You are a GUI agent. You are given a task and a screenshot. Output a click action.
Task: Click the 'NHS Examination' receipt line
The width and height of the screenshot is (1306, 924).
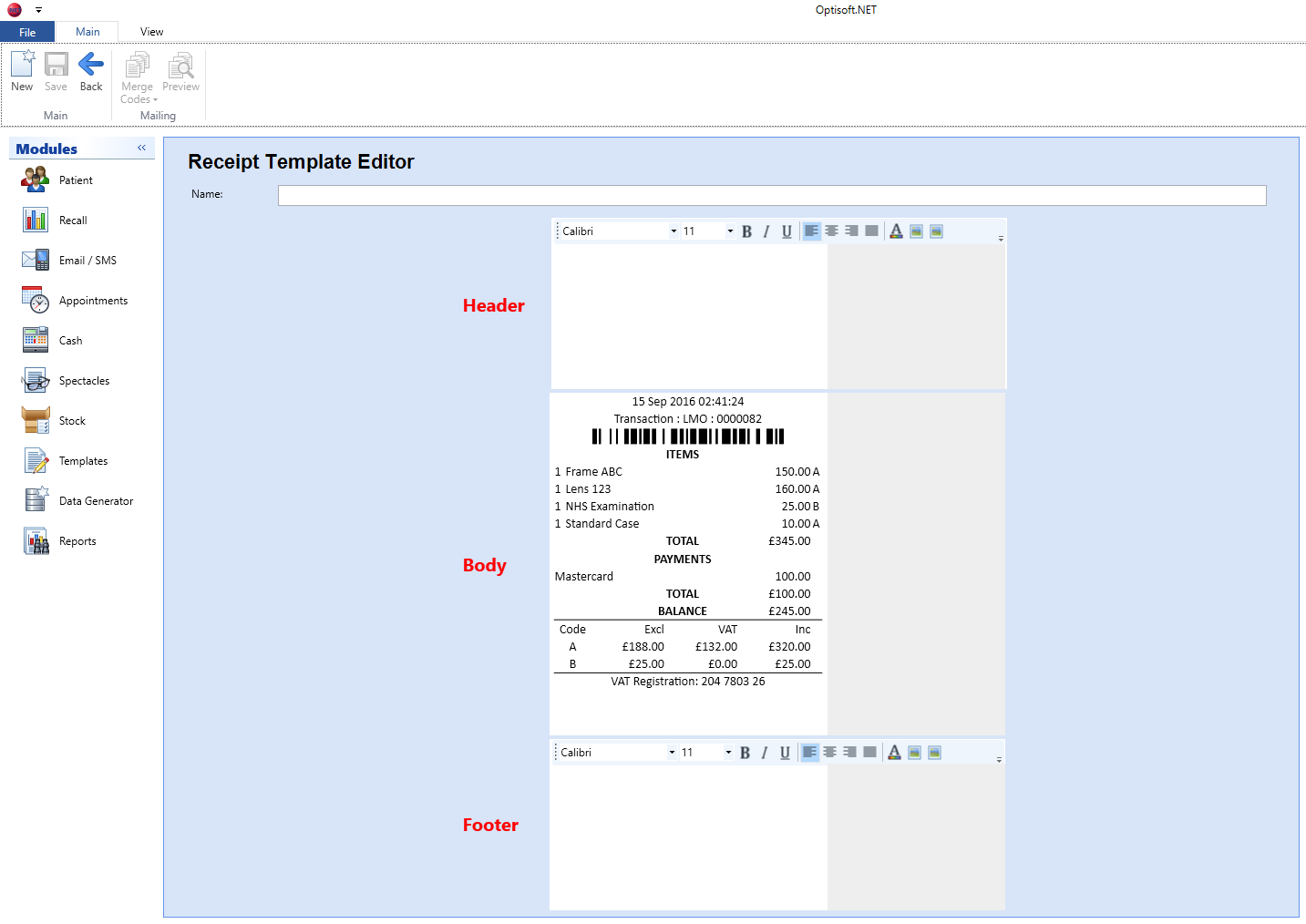coord(688,507)
